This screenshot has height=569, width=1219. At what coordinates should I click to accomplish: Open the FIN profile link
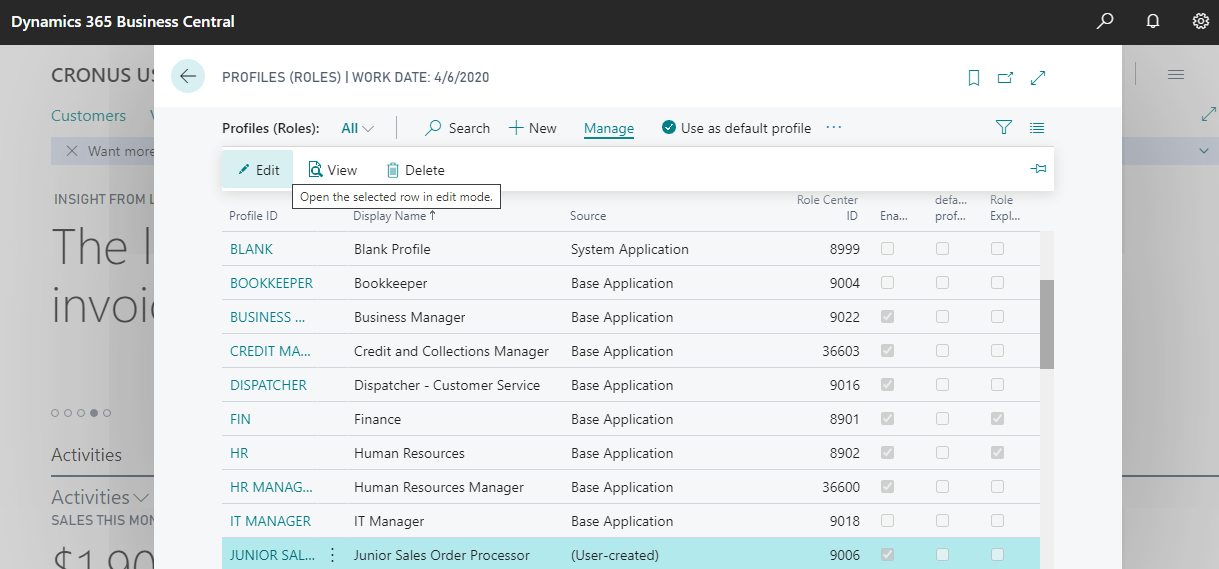(x=240, y=419)
